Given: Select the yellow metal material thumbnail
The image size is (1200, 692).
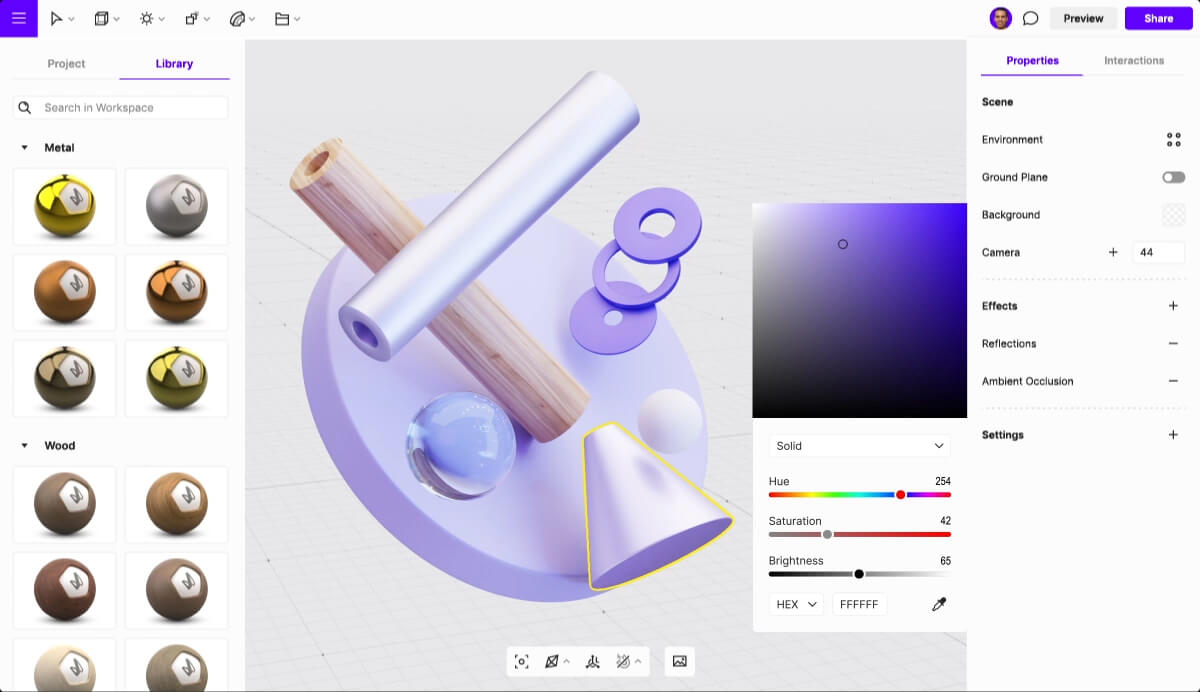Looking at the screenshot, I should [64, 206].
